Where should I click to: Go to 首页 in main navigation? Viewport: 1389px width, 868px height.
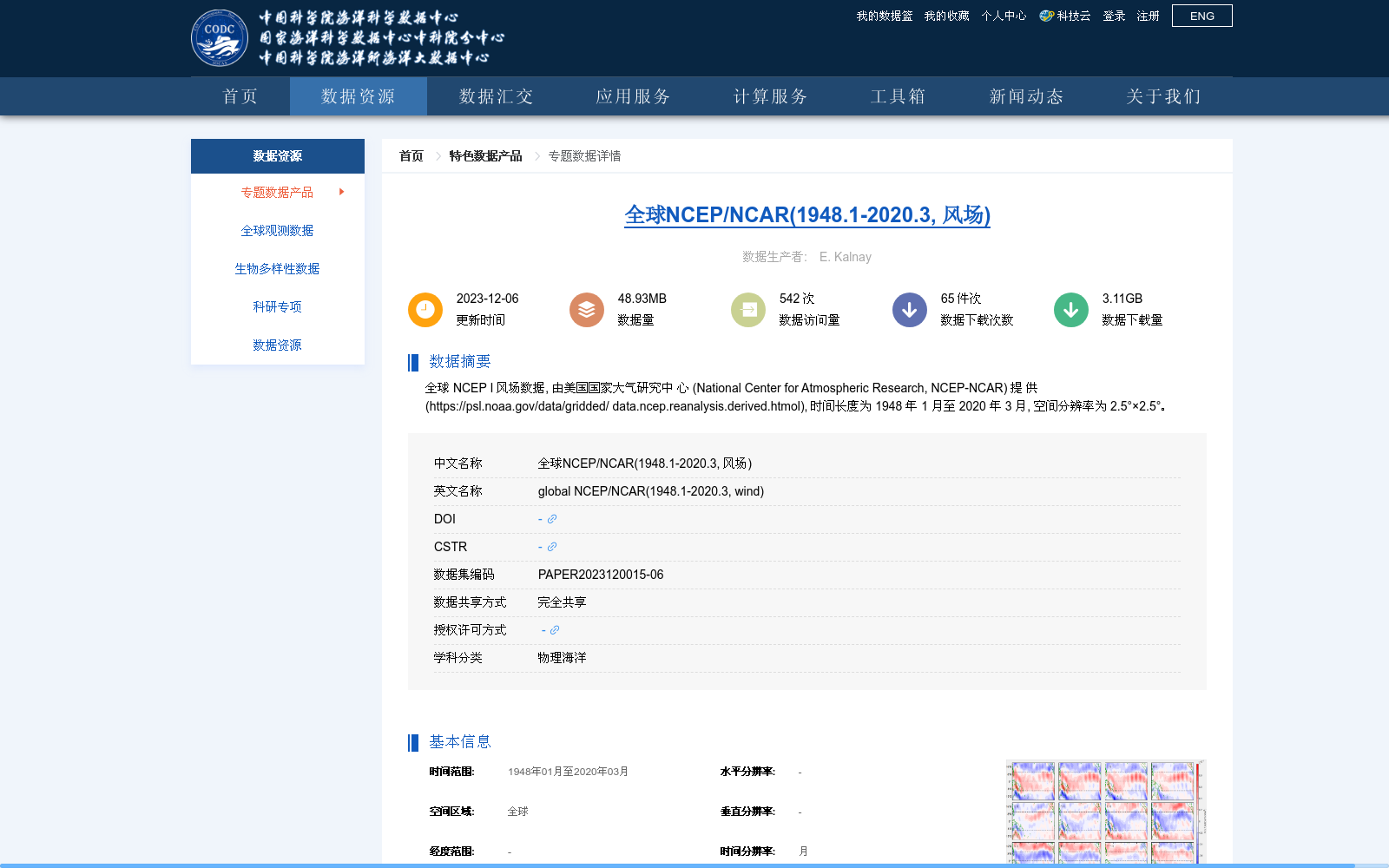click(240, 96)
